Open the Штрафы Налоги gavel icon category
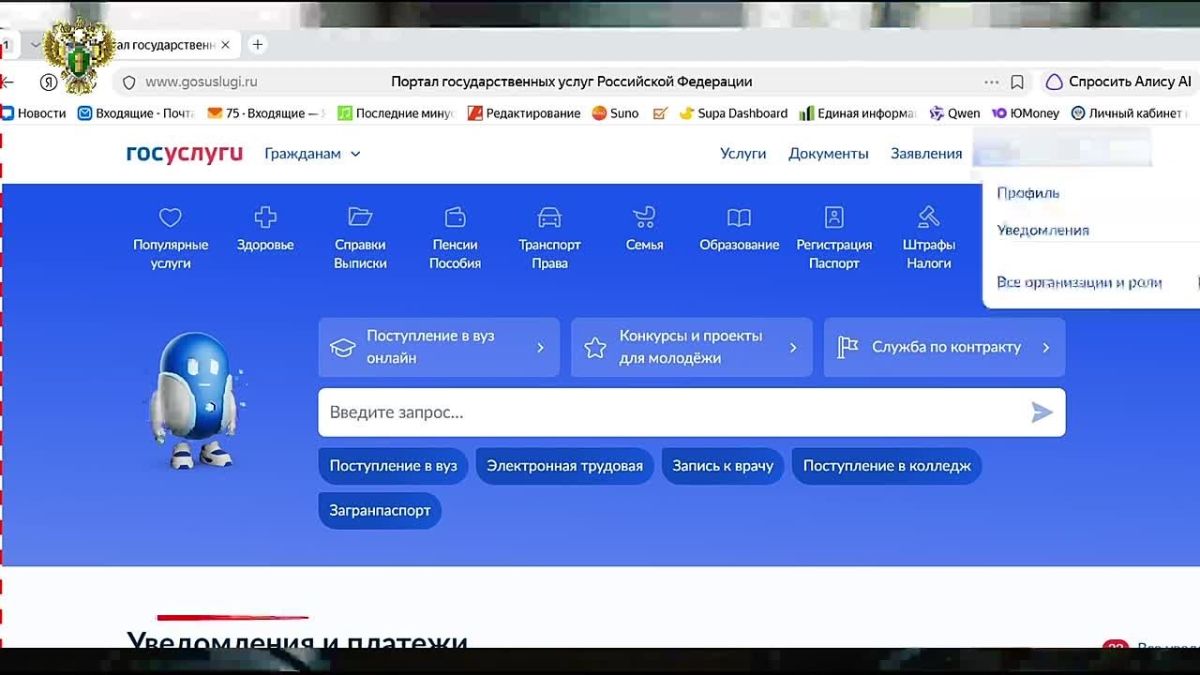This screenshot has height=675, width=1200. click(x=929, y=238)
